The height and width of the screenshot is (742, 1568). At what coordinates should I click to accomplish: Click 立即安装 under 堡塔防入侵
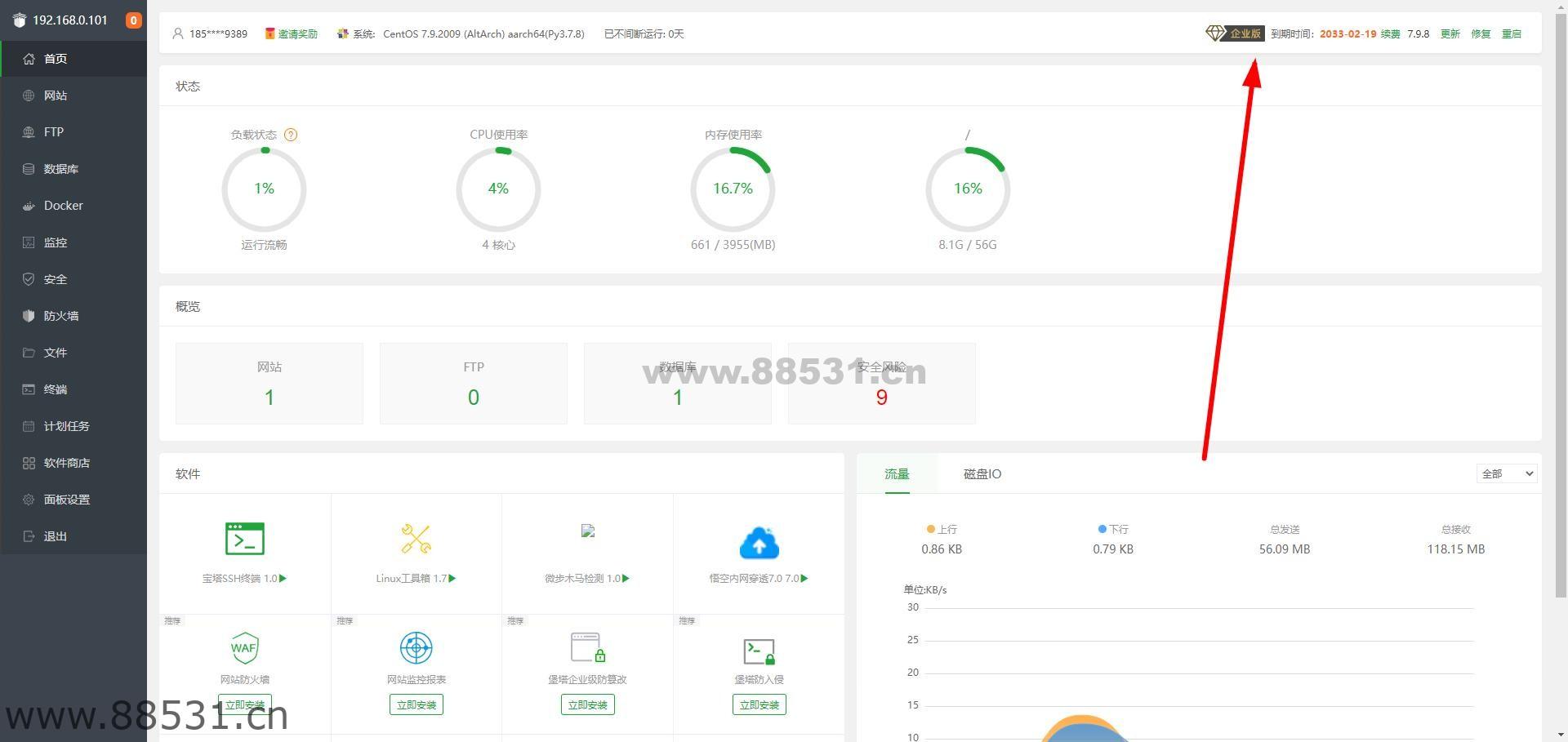pos(759,704)
